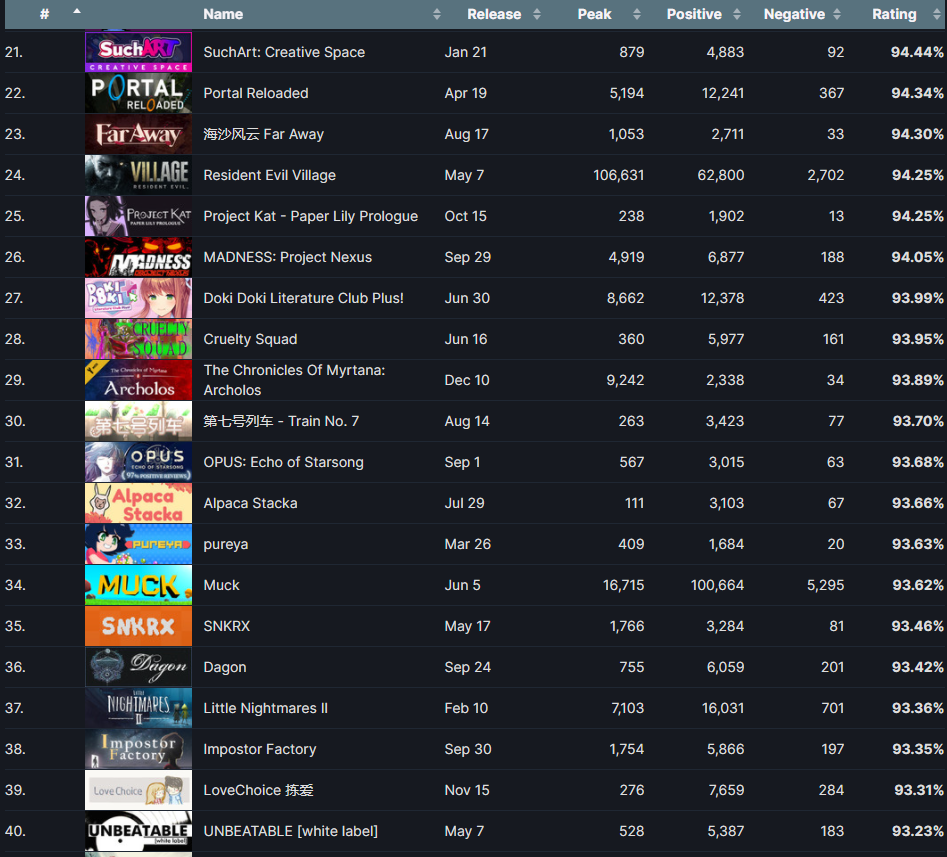Viewport: 947px width, 857px height.
Task: Select Doki Doki negative count 423
Action: pyautogui.click(x=831, y=298)
